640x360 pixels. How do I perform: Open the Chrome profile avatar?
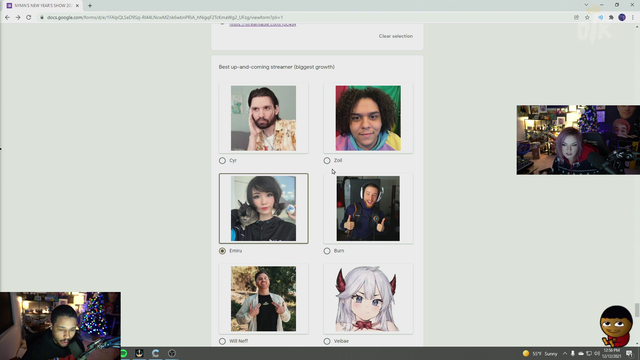point(622,18)
